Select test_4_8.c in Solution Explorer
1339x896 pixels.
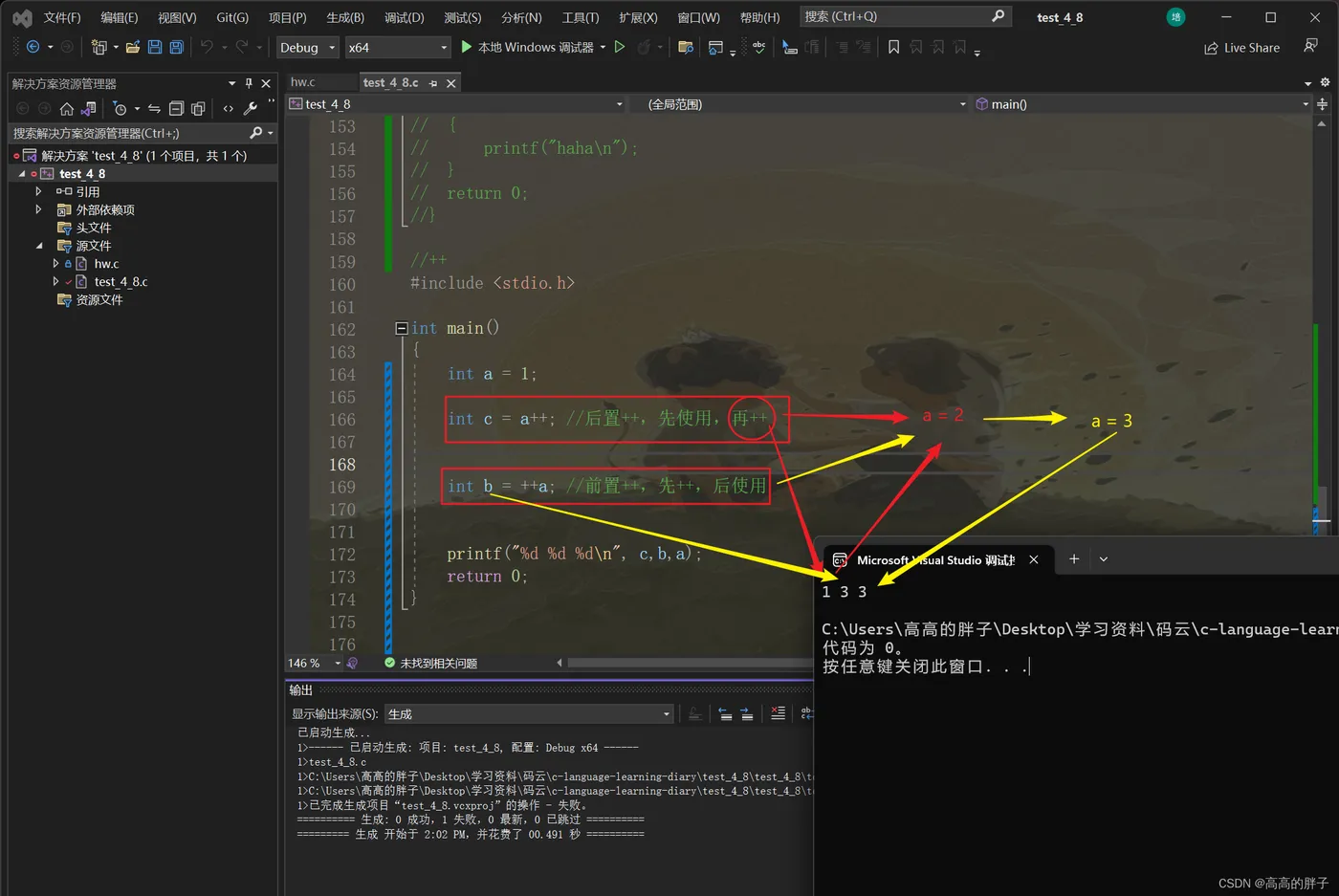pyautogui.click(x=121, y=282)
